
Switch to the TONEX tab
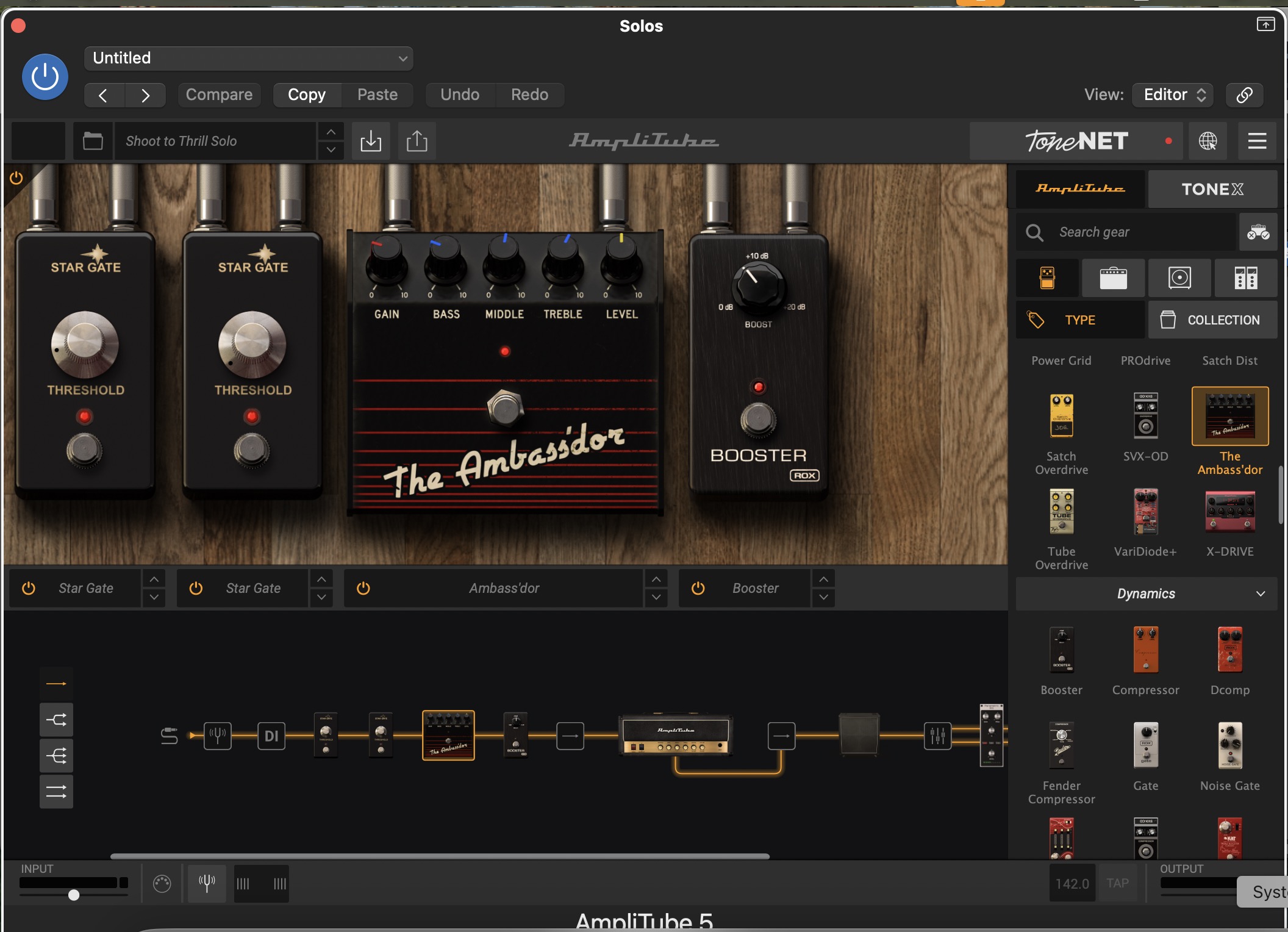point(1212,189)
